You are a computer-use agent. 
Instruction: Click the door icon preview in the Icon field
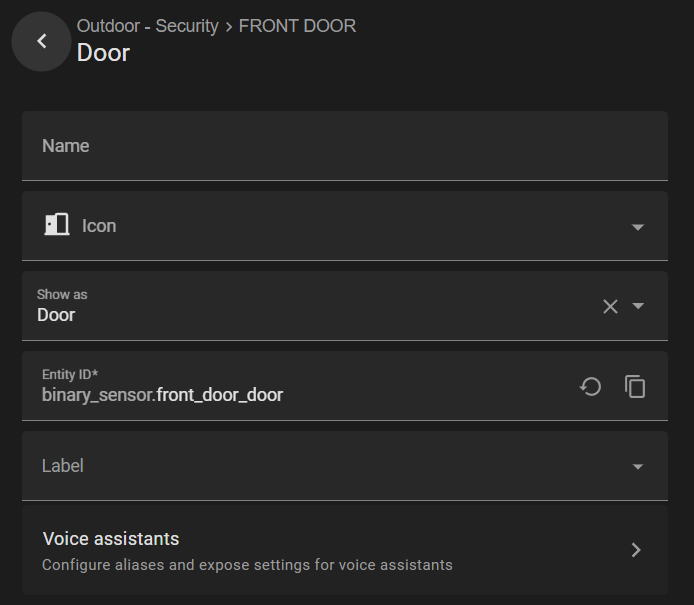[x=56, y=225]
